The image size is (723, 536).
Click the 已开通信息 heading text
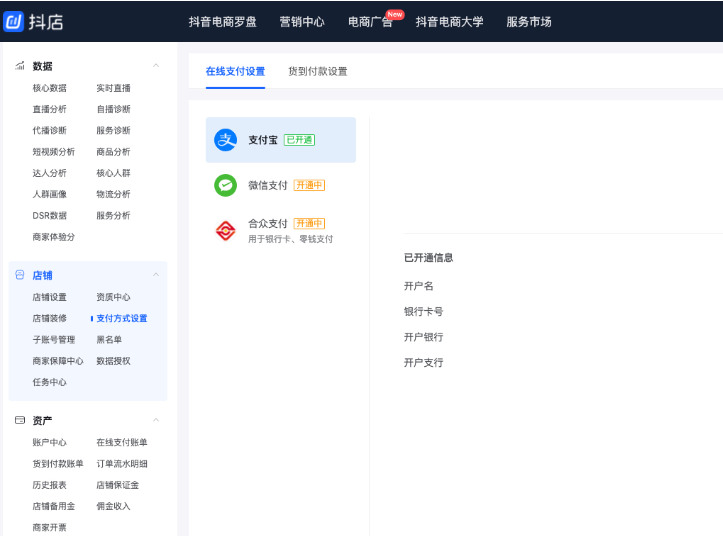click(x=428, y=257)
